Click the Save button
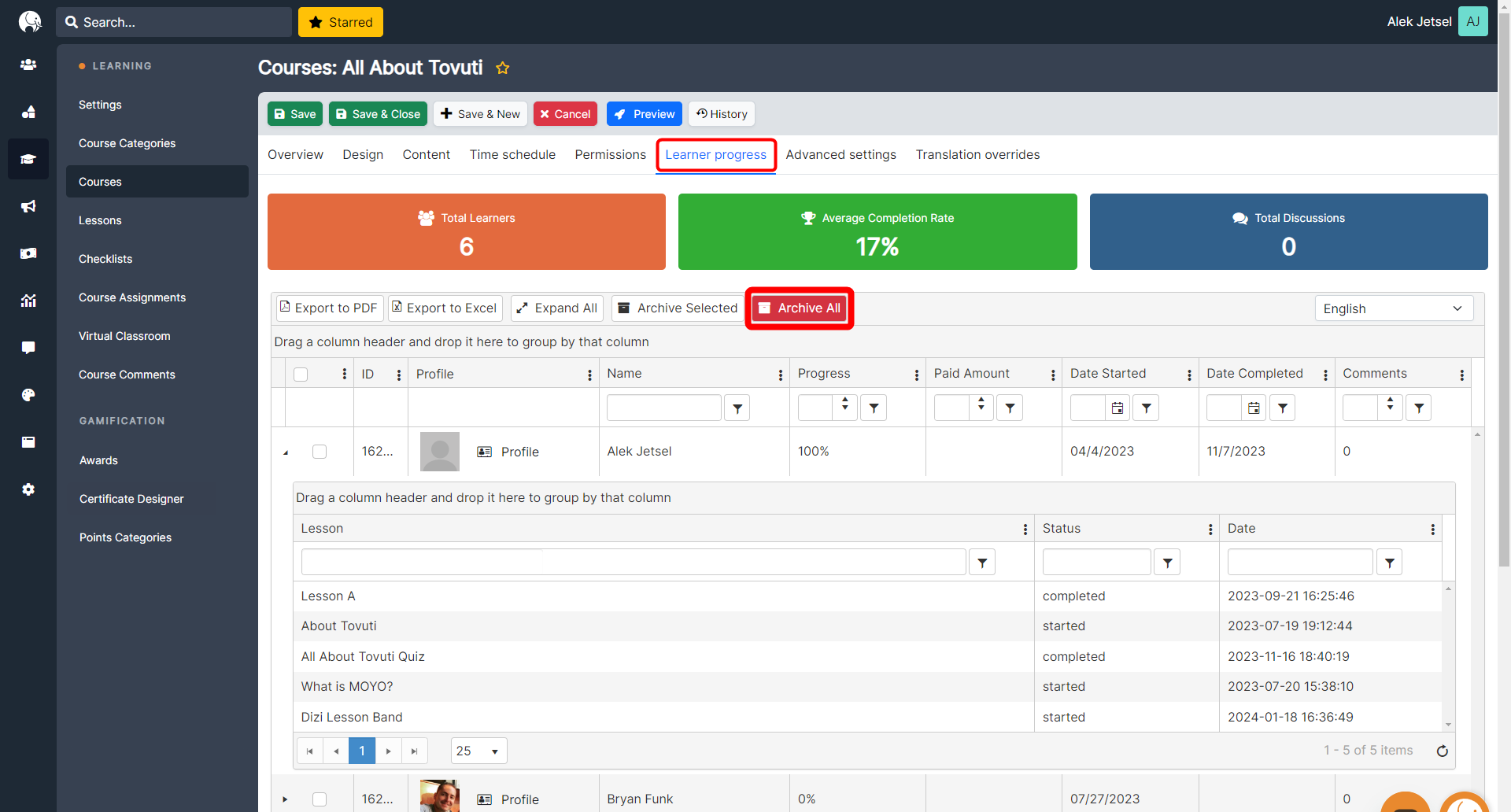The width and height of the screenshot is (1511, 812). point(295,114)
